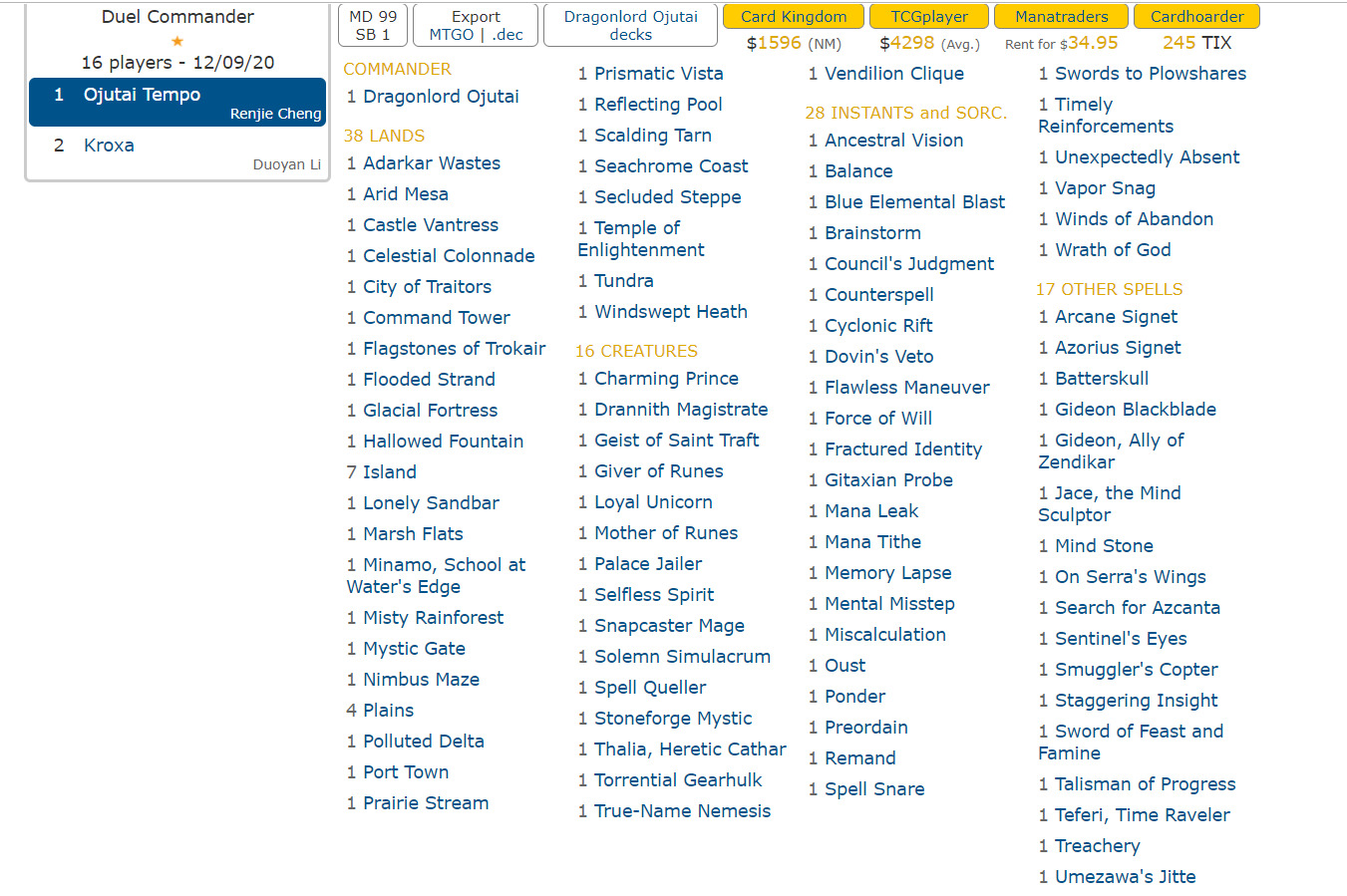The height and width of the screenshot is (896, 1347).
Task: Click the Vendilion Clique card link
Action: pos(893,74)
